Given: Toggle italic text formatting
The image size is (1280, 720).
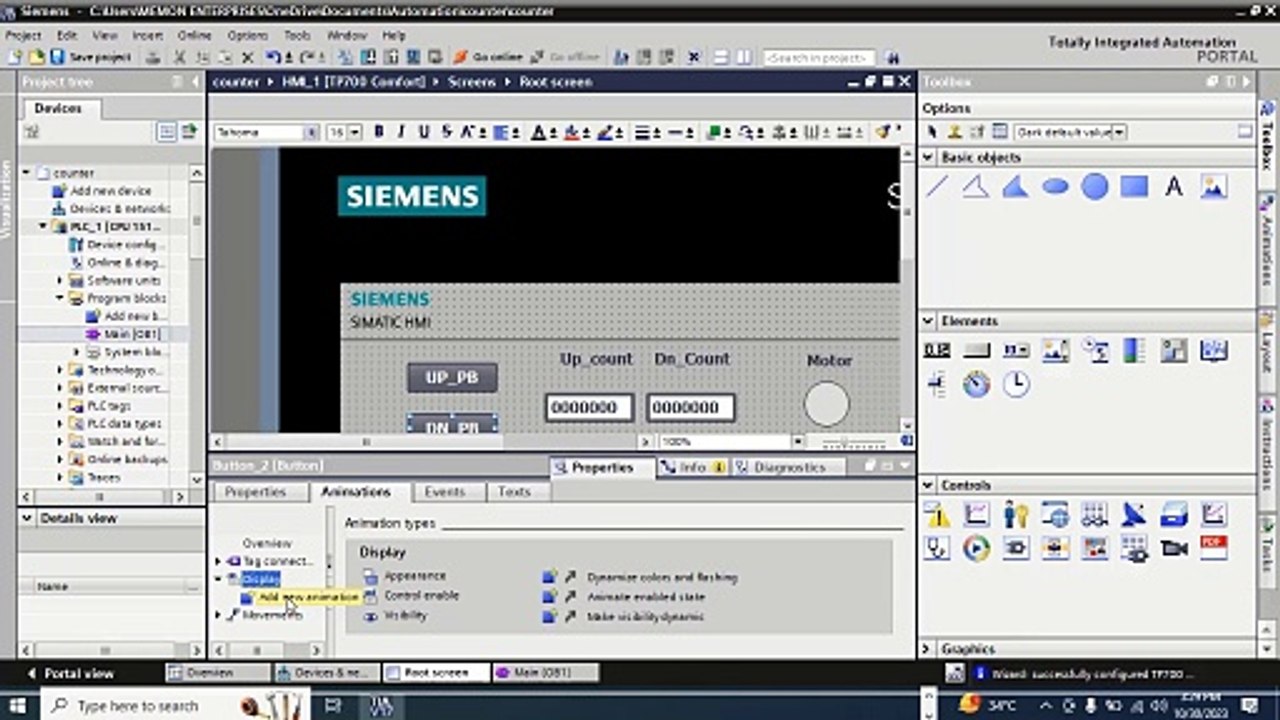Looking at the screenshot, I should point(401,132).
